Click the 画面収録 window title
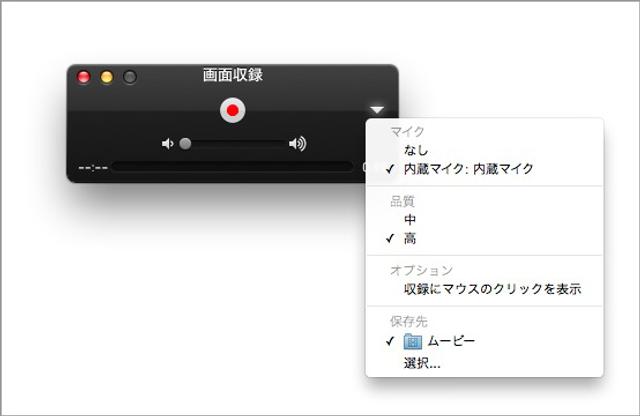Viewport: 640px width, 416px height. pos(233,75)
